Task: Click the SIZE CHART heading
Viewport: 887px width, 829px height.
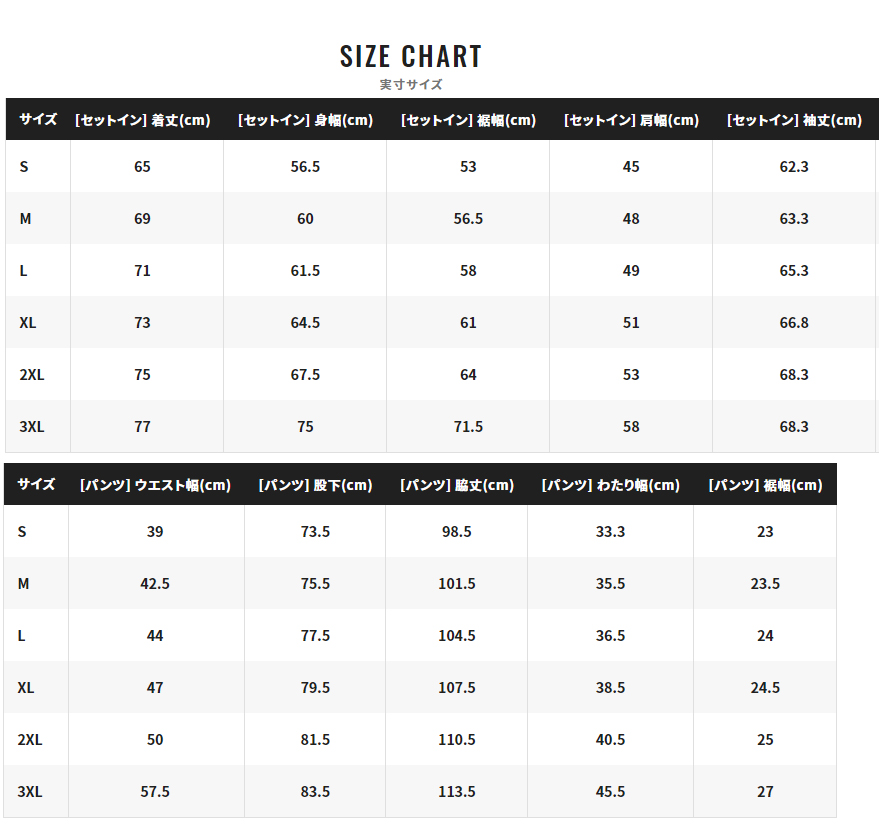Action: pos(411,56)
